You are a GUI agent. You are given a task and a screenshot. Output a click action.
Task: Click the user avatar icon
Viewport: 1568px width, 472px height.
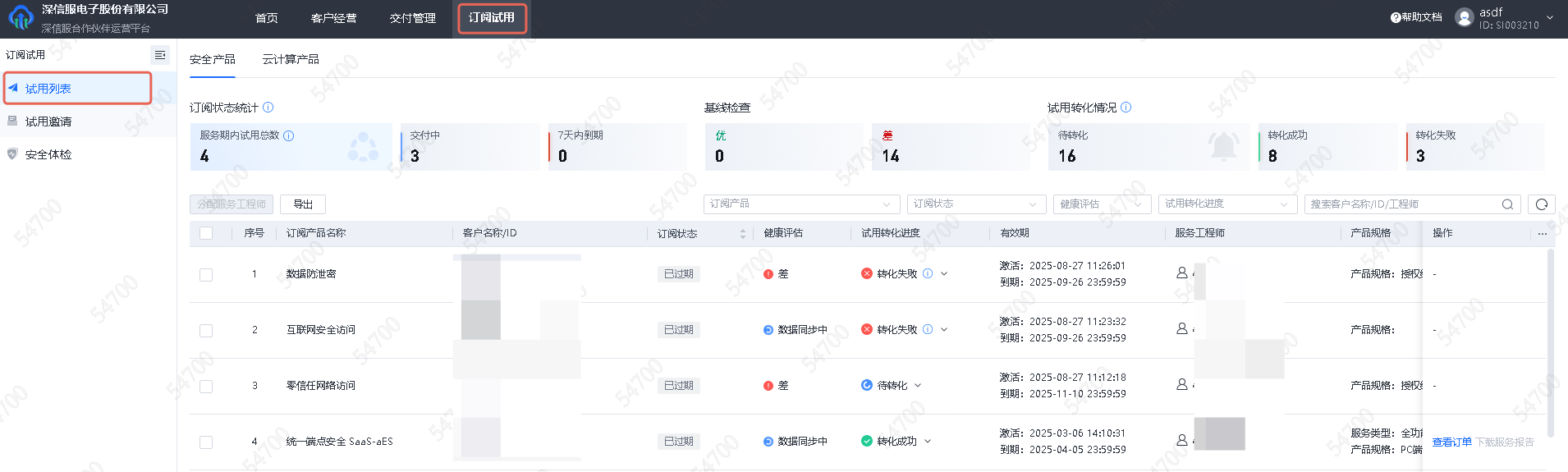1464,17
